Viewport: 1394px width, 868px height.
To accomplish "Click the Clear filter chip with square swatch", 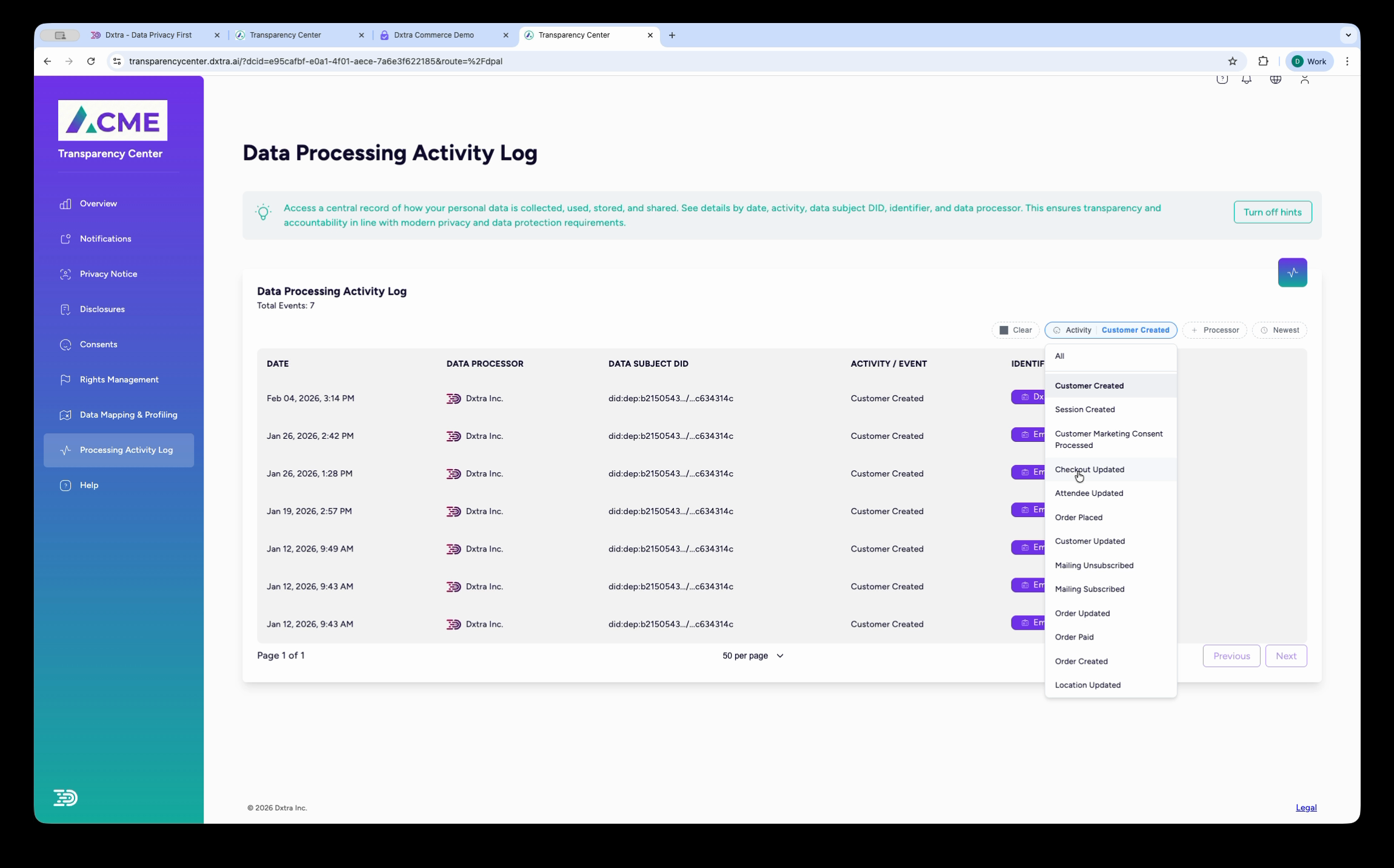I will (x=1015, y=330).
